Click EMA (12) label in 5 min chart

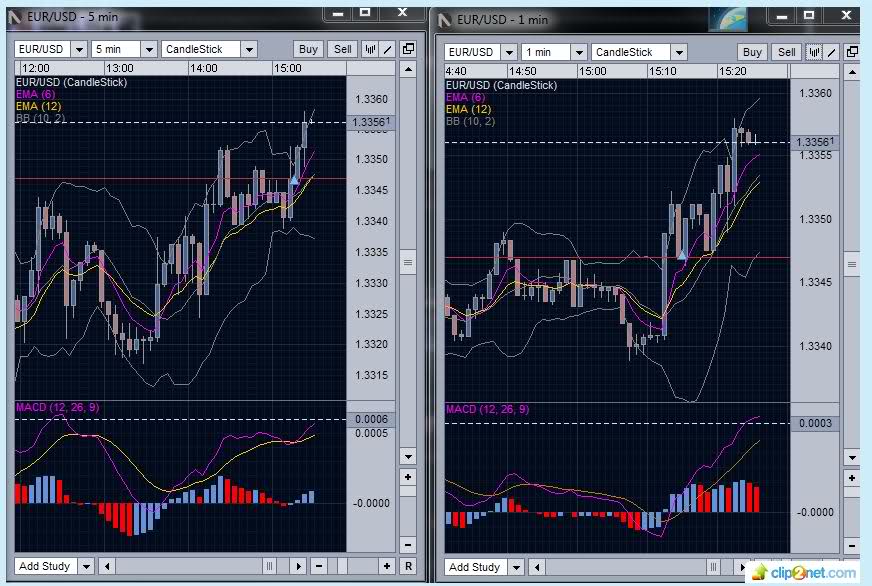pyautogui.click(x=39, y=106)
